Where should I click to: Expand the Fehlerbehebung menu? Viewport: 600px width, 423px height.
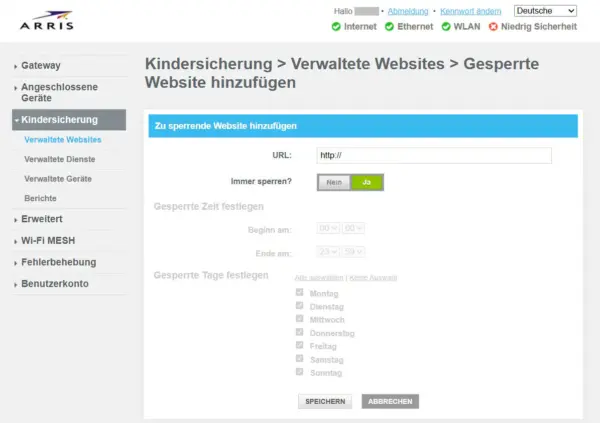click(59, 262)
